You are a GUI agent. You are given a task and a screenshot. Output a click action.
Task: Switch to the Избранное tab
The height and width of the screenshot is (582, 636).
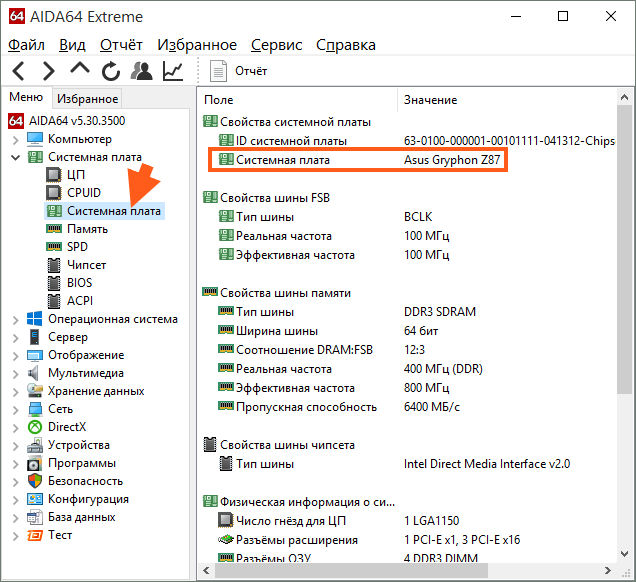coord(87,99)
